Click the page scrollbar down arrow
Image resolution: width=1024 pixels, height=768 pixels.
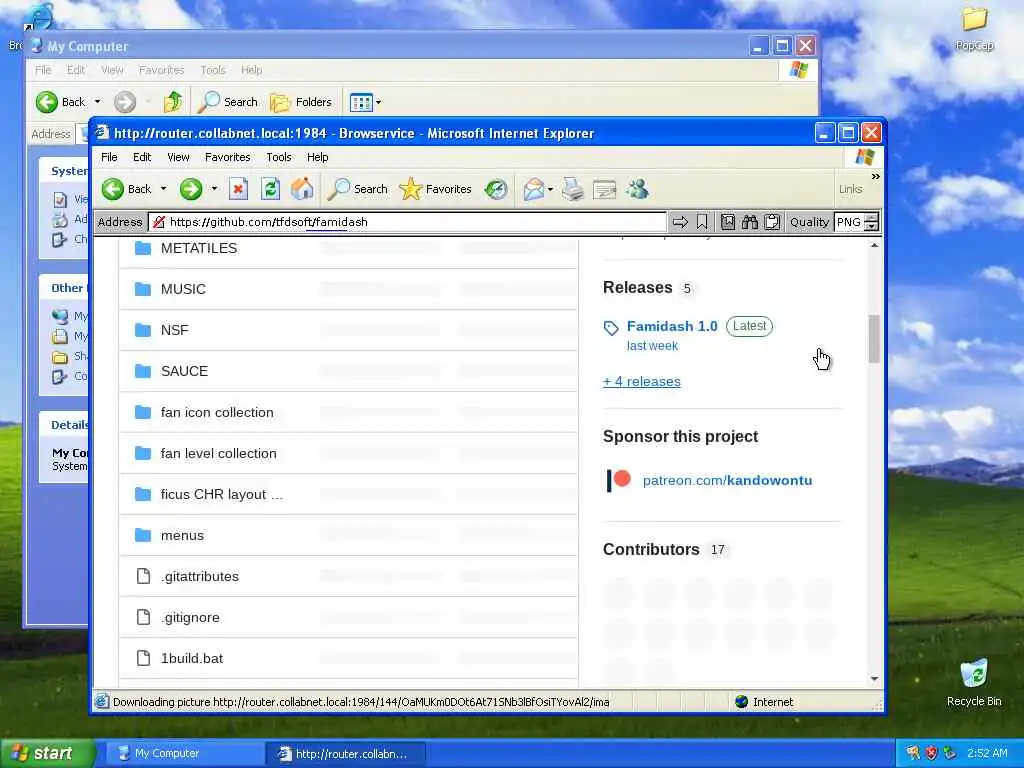tap(874, 679)
